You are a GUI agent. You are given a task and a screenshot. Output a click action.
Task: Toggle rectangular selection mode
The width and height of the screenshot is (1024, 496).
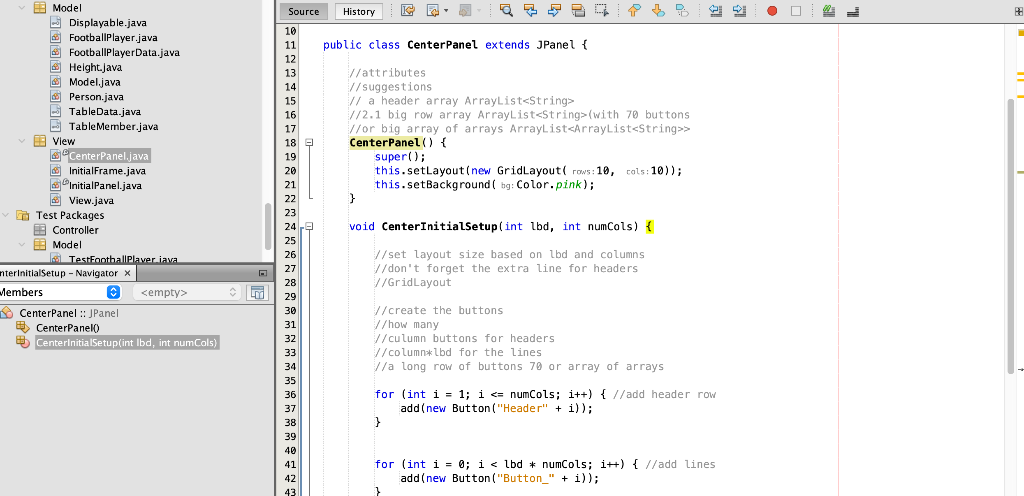(601, 11)
